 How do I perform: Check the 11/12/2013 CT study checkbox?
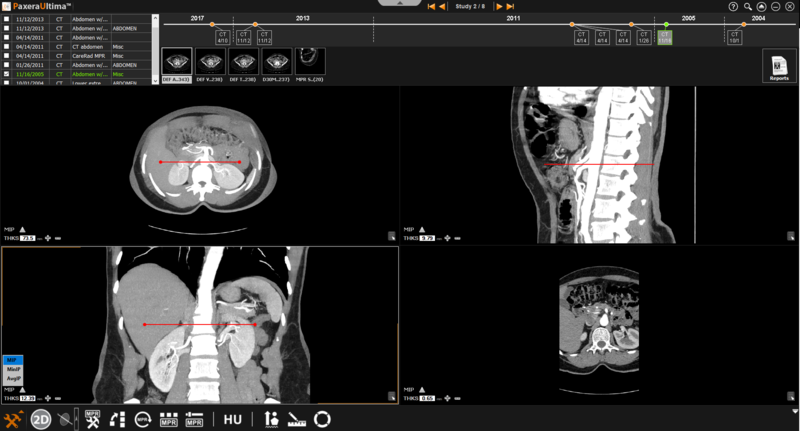pyautogui.click(x=7, y=19)
